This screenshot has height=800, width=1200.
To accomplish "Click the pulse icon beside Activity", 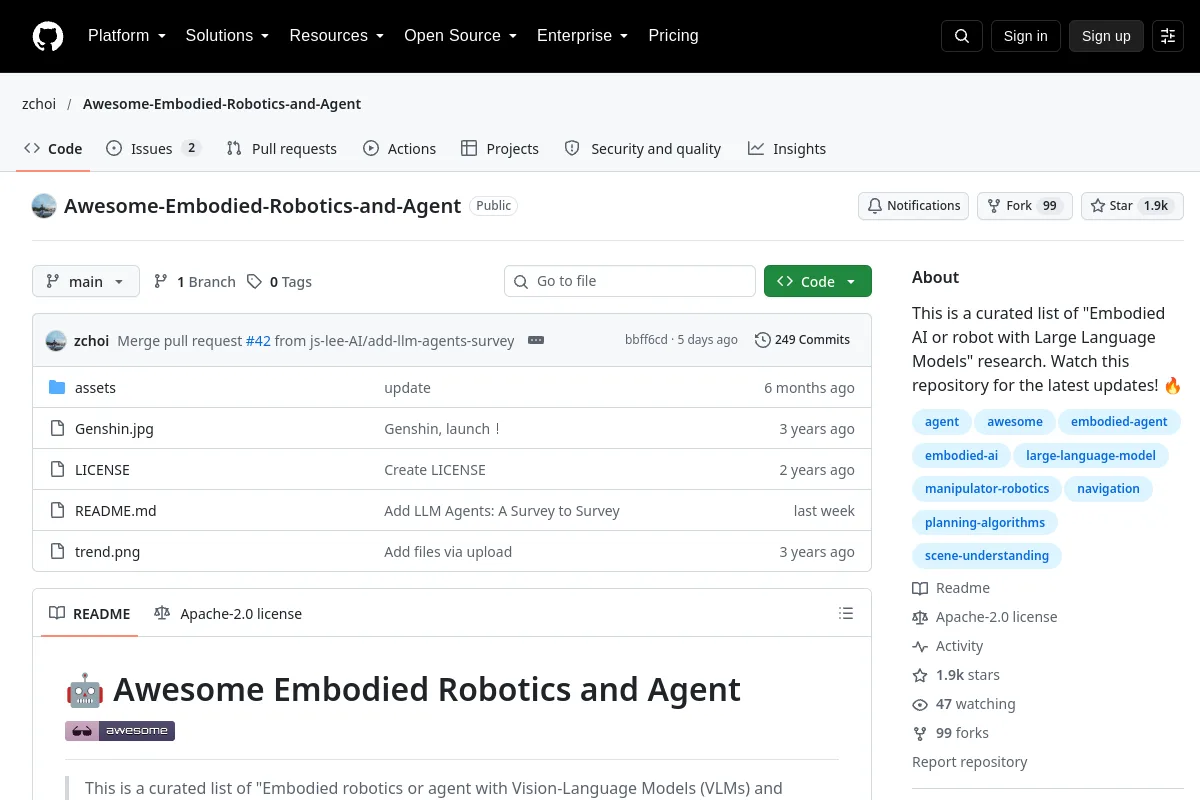I will point(920,646).
